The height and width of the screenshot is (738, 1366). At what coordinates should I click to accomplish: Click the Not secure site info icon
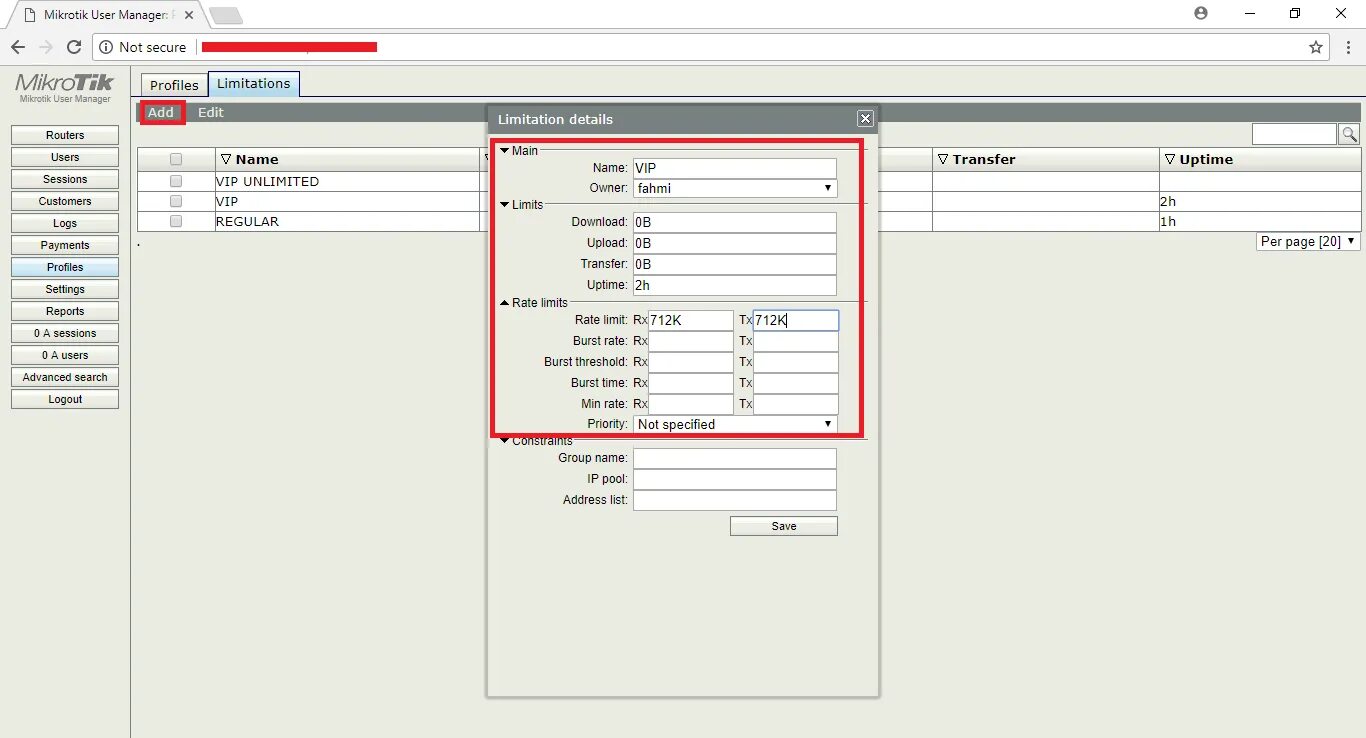click(x=107, y=47)
